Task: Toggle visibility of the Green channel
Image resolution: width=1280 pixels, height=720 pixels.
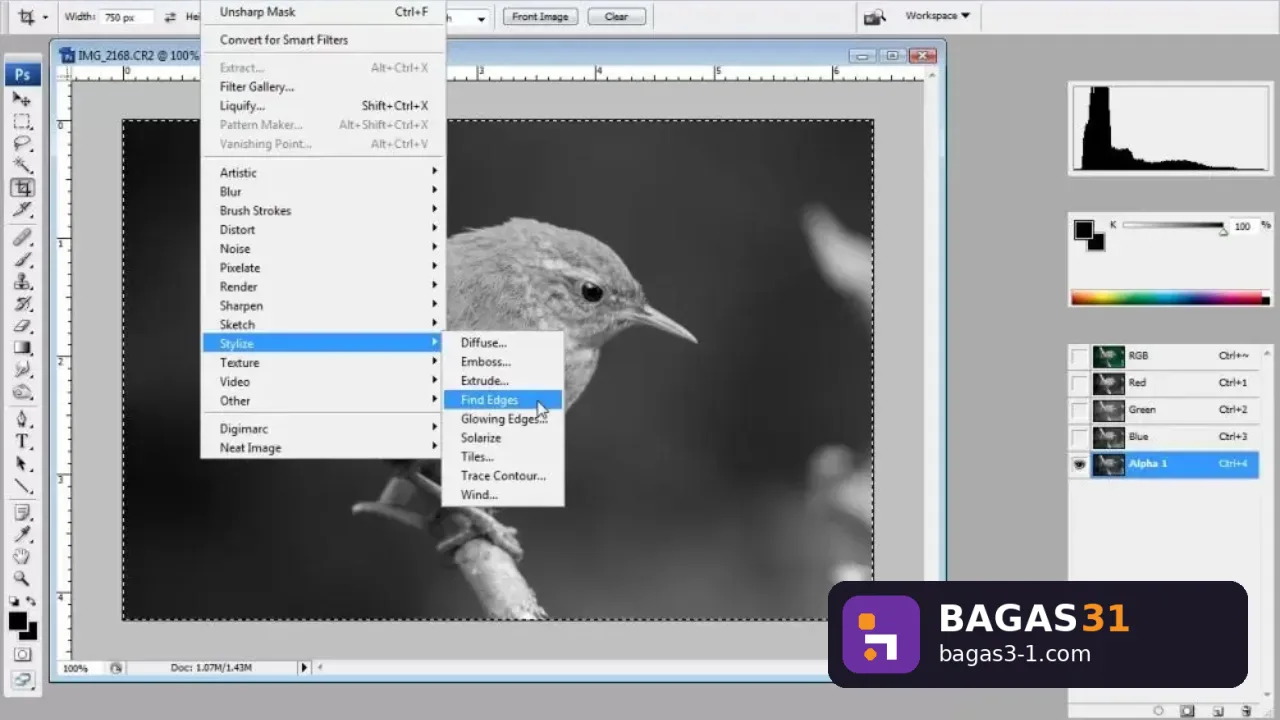Action: pyautogui.click(x=1079, y=410)
